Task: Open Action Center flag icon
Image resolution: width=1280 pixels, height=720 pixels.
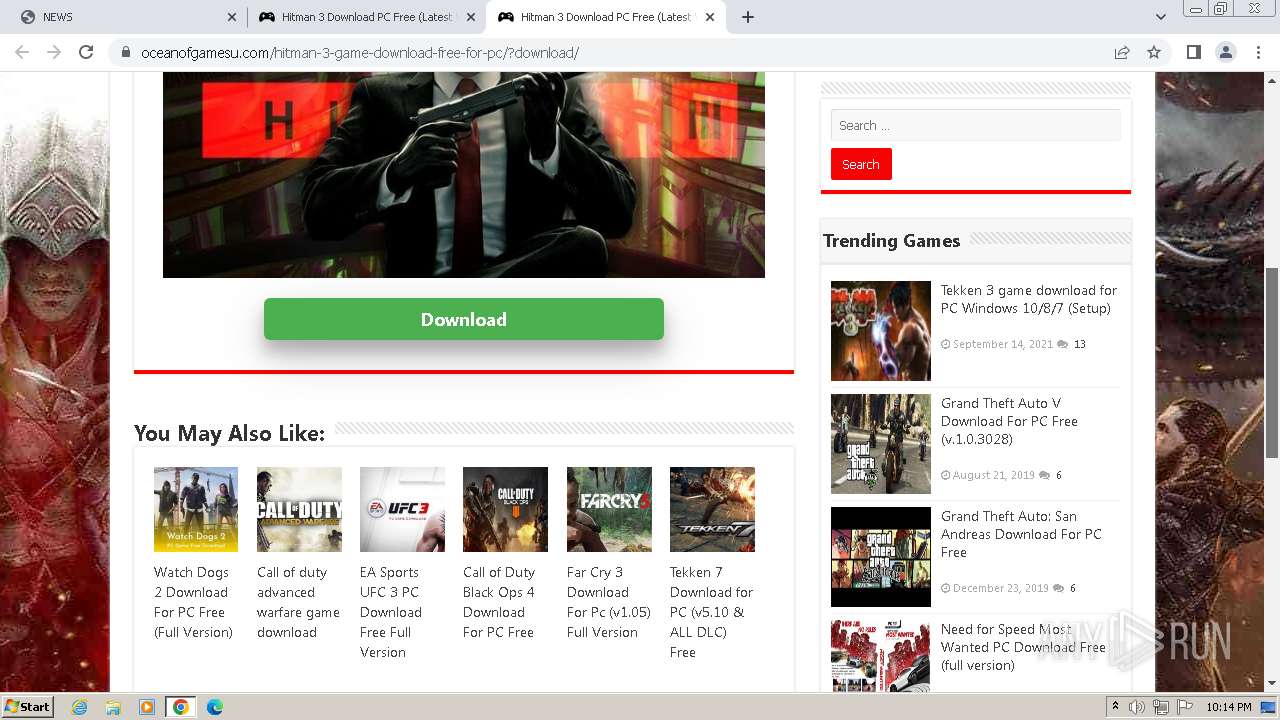Action: point(1185,707)
